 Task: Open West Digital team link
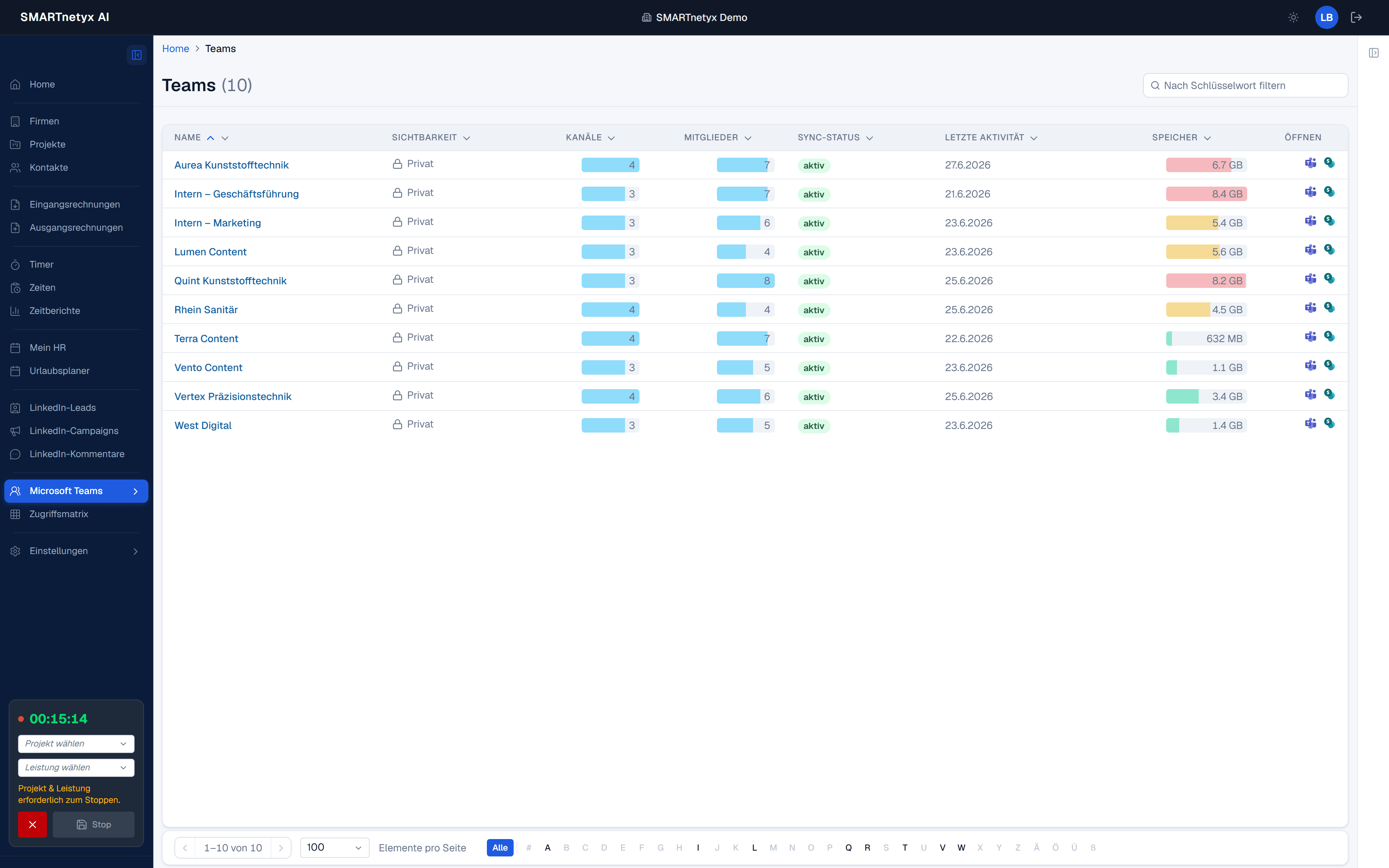[x=203, y=425]
